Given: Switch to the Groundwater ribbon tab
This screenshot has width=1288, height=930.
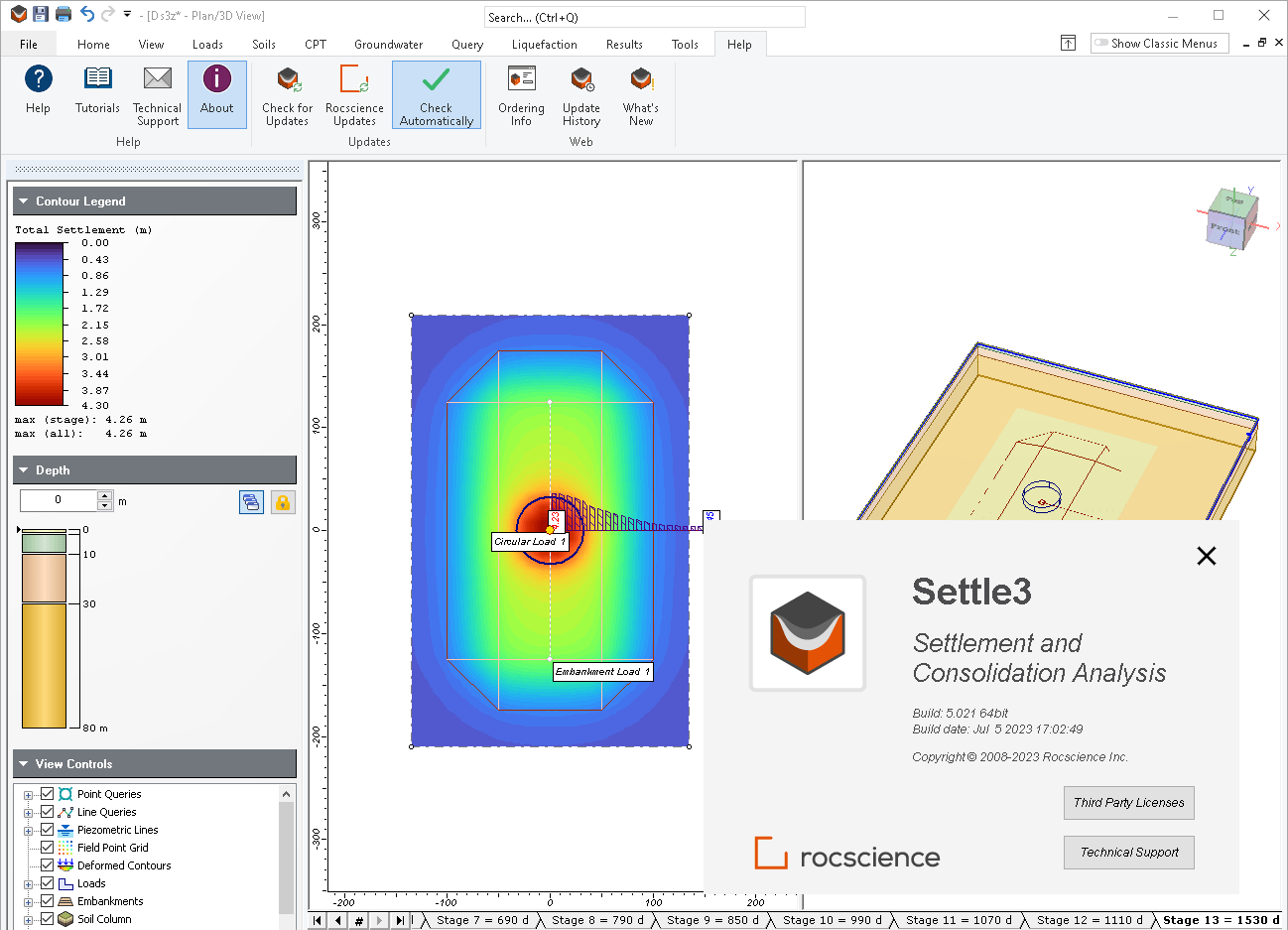Looking at the screenshot, I should (x=388, y=44).
